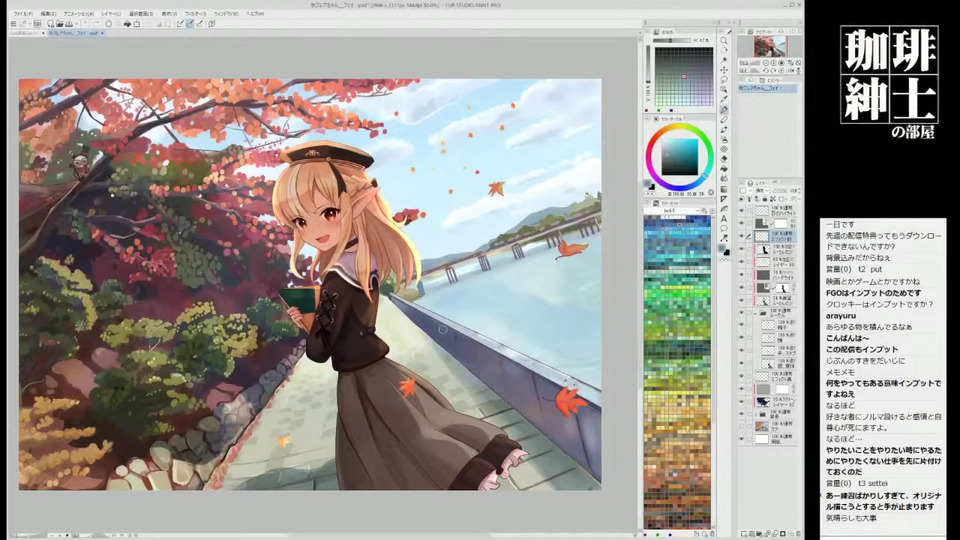Image resolution: width=960 pixels, height=540 pixels.
Task: Click the Undo arrow in command bar
Action: click(86, 24)
